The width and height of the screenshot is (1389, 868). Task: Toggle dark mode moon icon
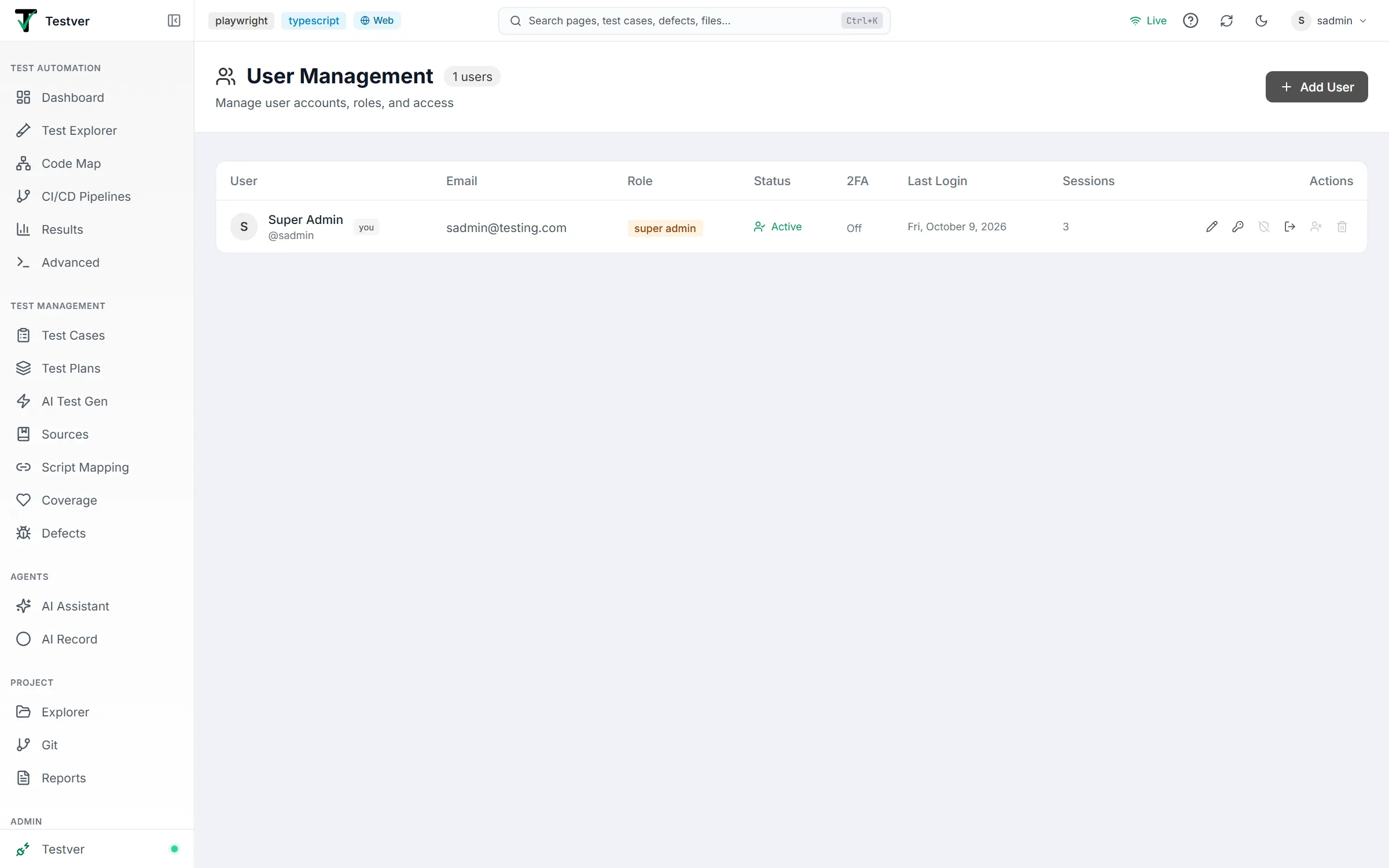pos(1261,21)
